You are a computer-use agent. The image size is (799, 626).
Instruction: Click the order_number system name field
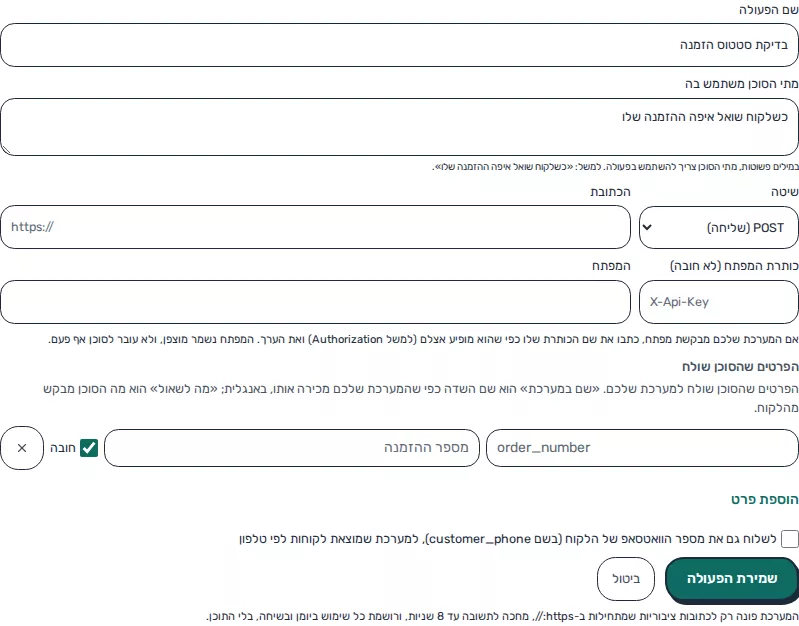[642, 448]
